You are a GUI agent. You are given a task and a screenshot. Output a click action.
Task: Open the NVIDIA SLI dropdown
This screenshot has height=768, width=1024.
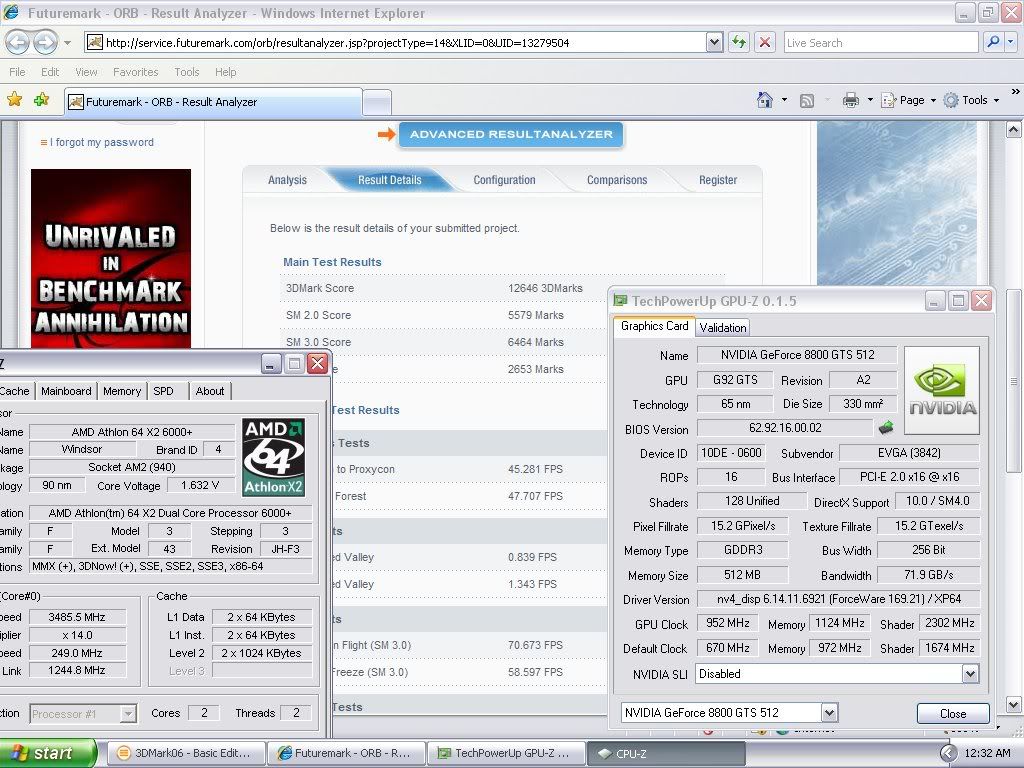(x=970, y=674)
